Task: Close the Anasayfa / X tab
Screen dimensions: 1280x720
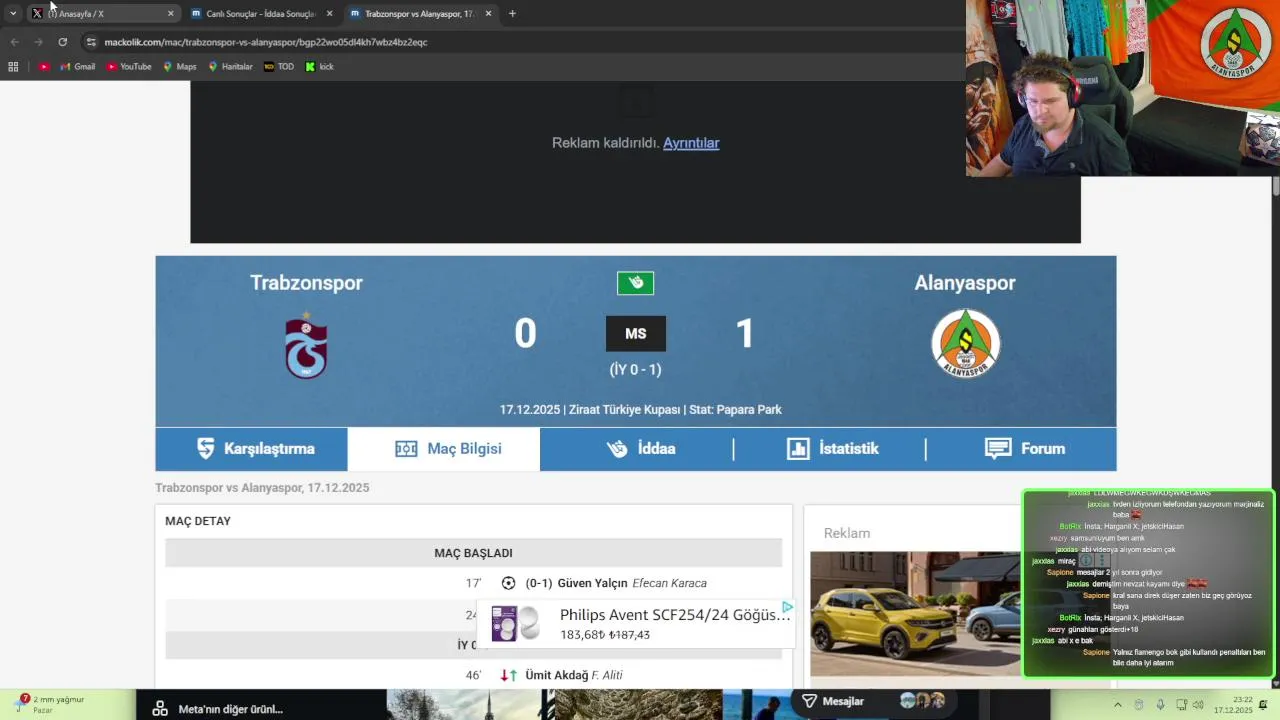Action: [x=170, y=13]
